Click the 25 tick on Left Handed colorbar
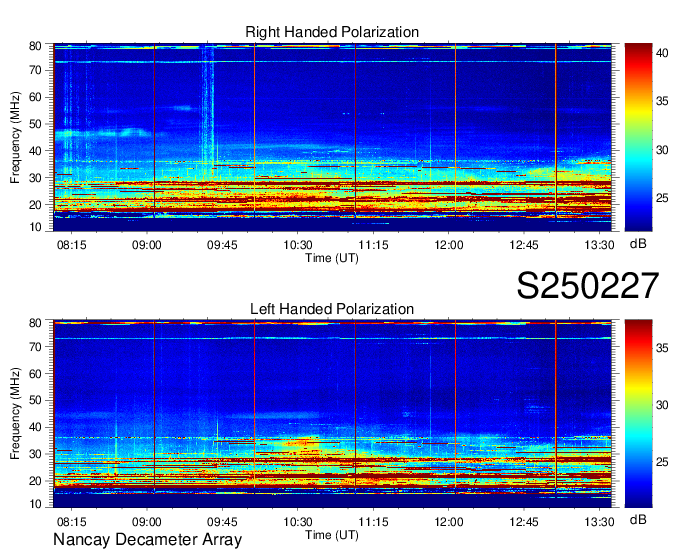680x552 pixels. pos(662,462)
